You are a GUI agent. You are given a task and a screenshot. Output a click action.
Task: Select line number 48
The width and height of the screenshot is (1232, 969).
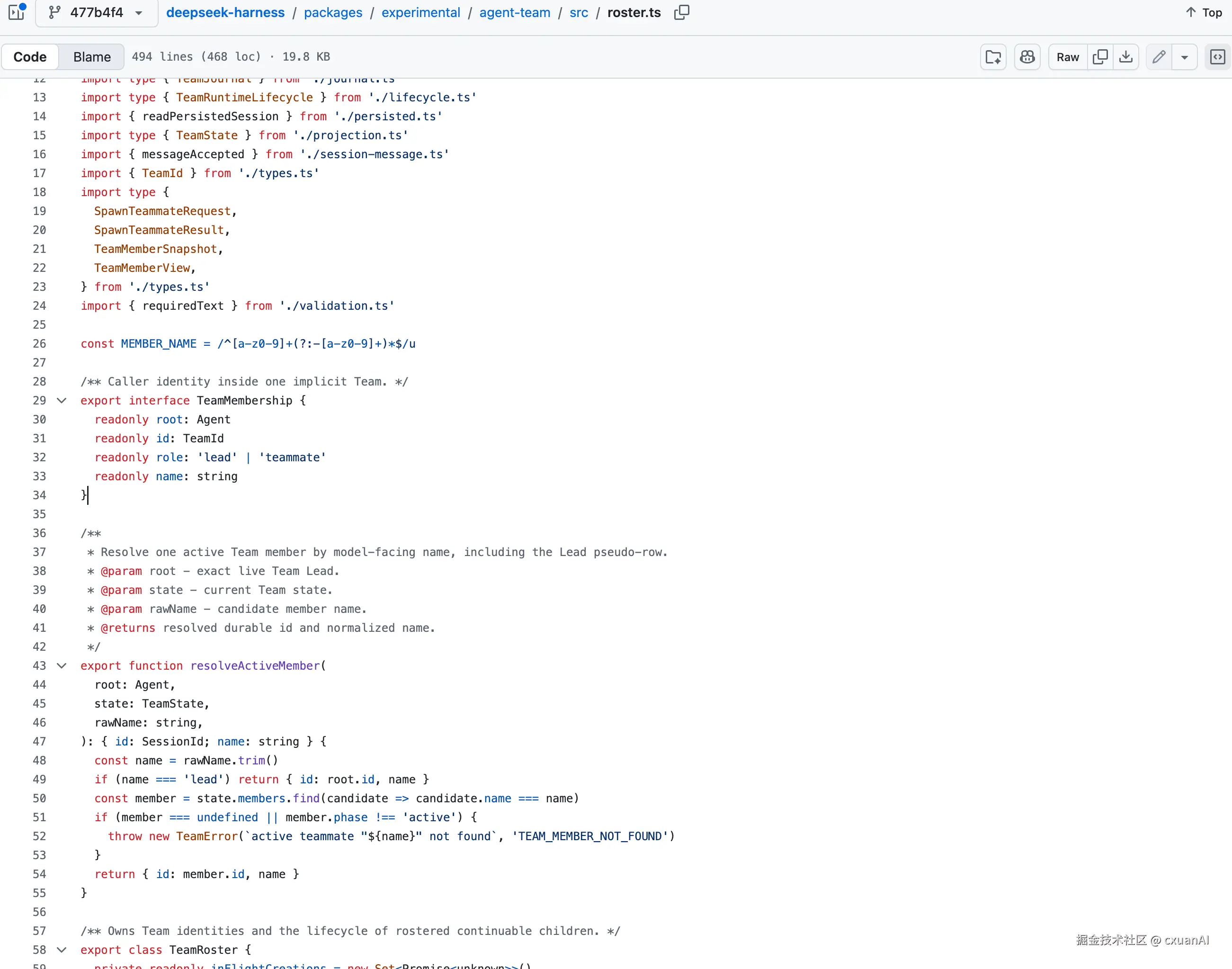pyautogui.click(x=39, y=760)
